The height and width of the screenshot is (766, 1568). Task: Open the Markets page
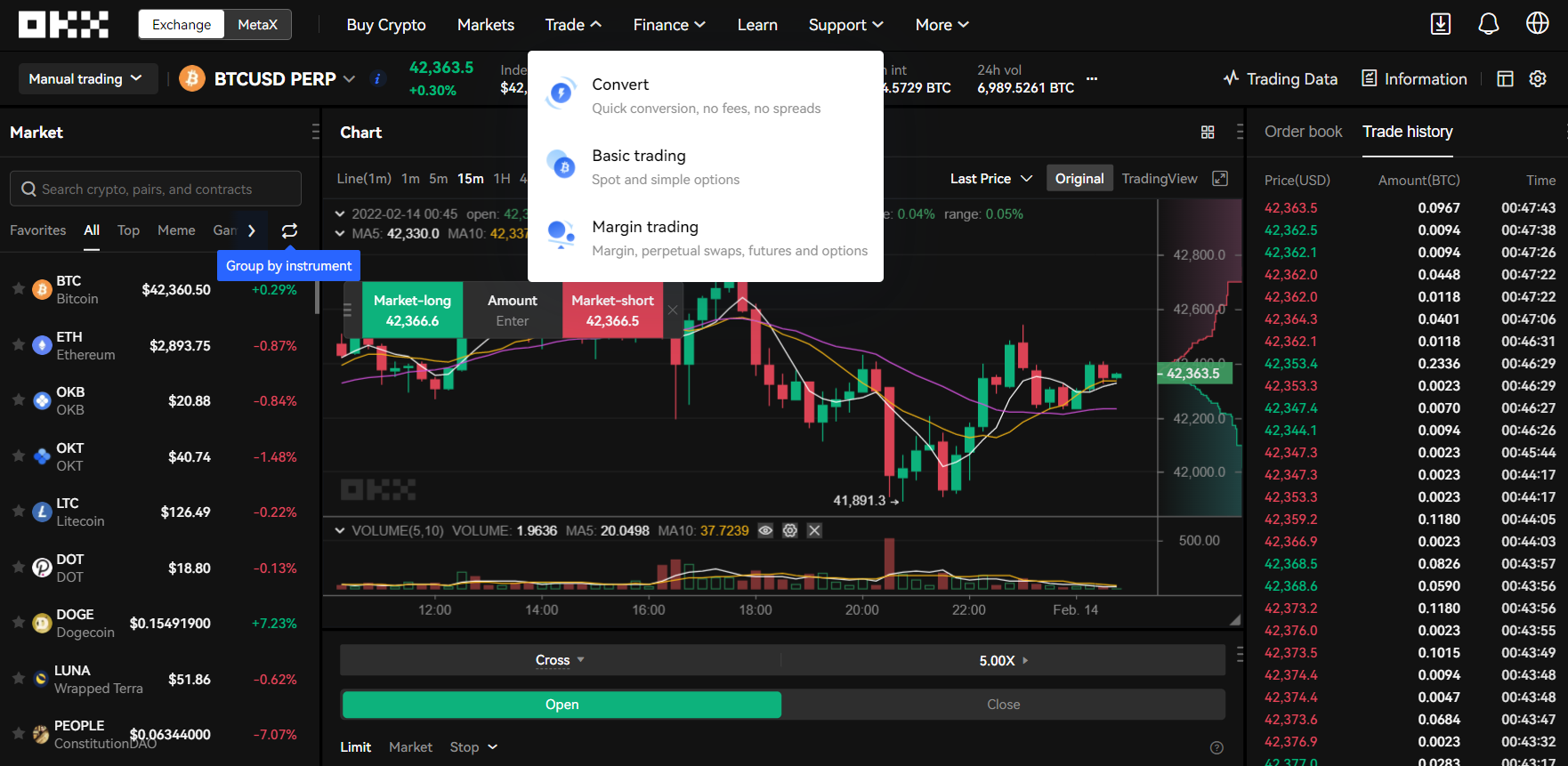click(x=486, y=25)
